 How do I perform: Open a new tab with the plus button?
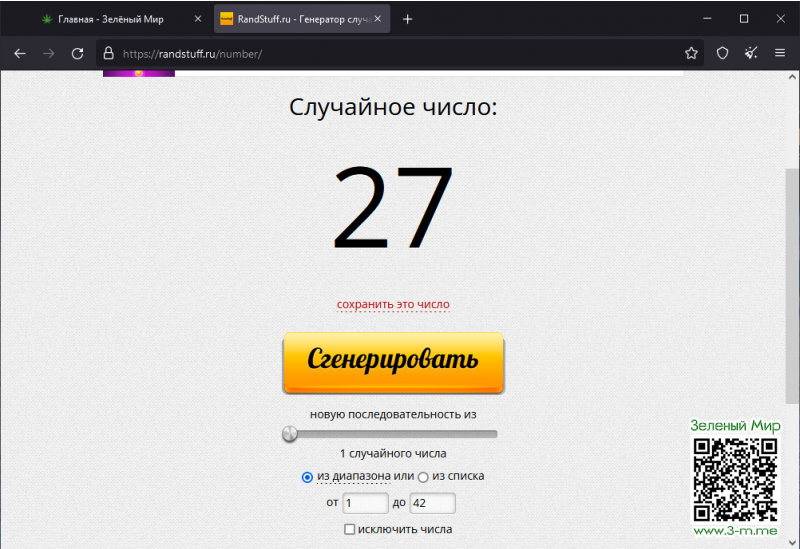[407, 19]
